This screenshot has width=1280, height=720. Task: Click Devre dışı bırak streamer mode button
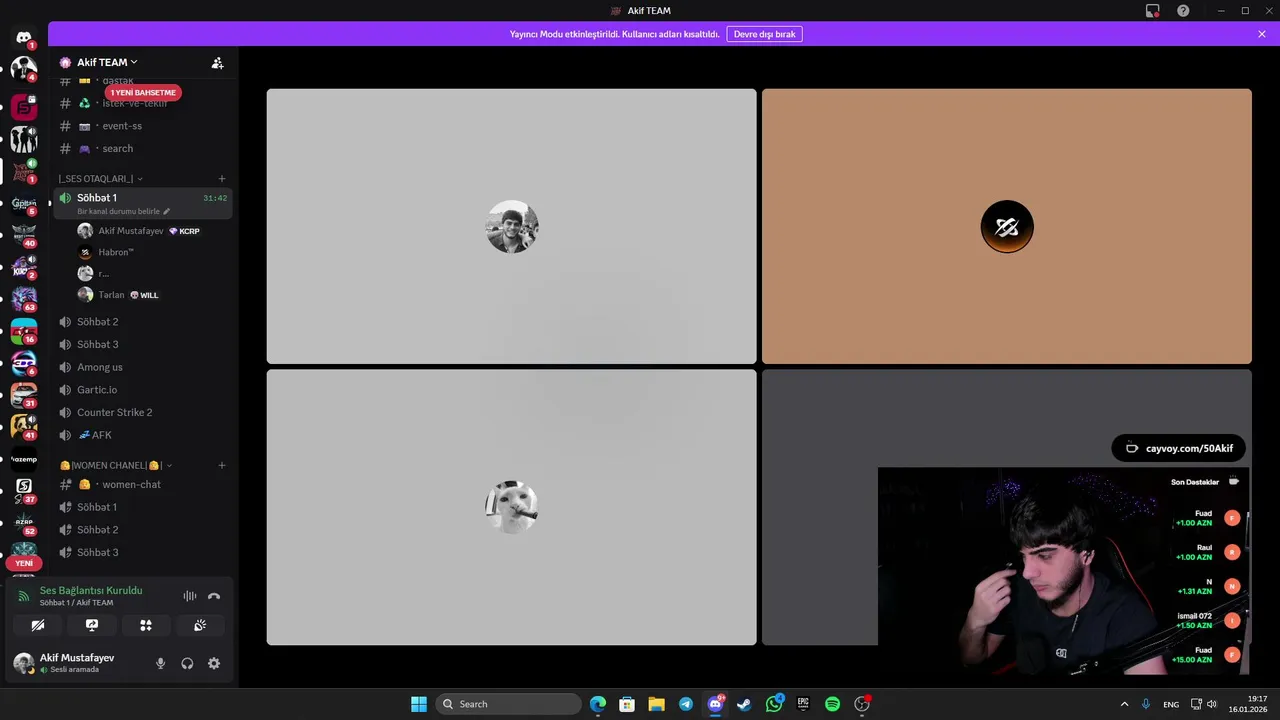tap(764, 34)
